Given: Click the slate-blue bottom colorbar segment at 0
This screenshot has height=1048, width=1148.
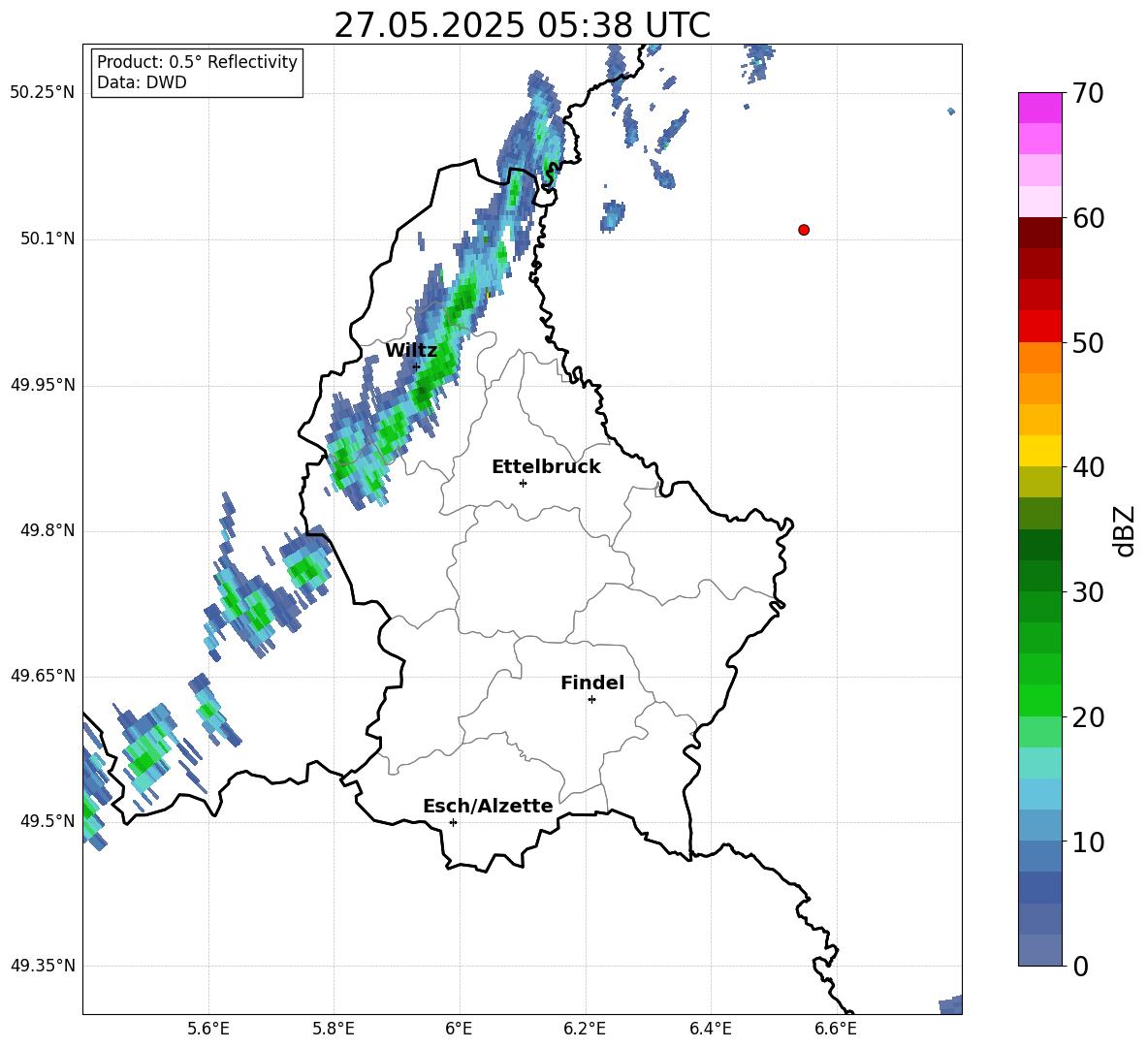Looking at the screenshot, I should point(1039,950).
